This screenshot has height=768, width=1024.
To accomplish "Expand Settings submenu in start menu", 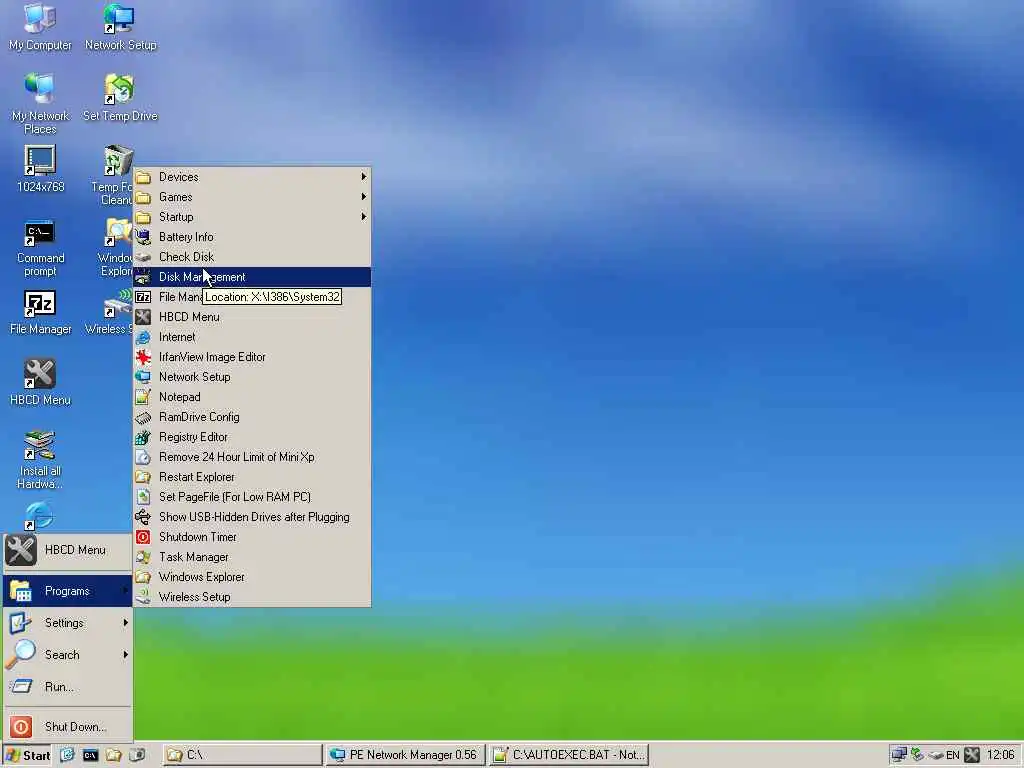I will 68,623.
